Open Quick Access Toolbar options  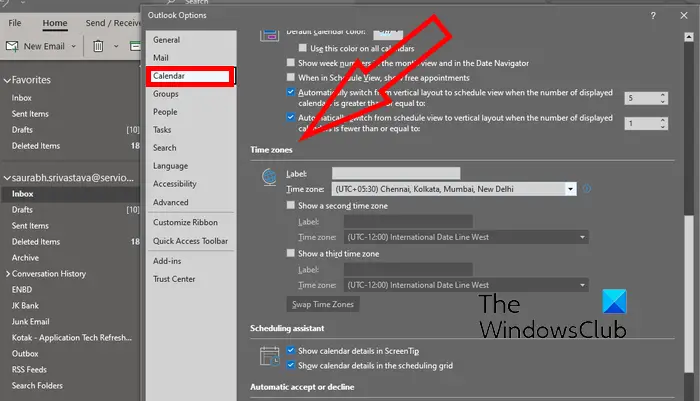click(x=191, y=241)
